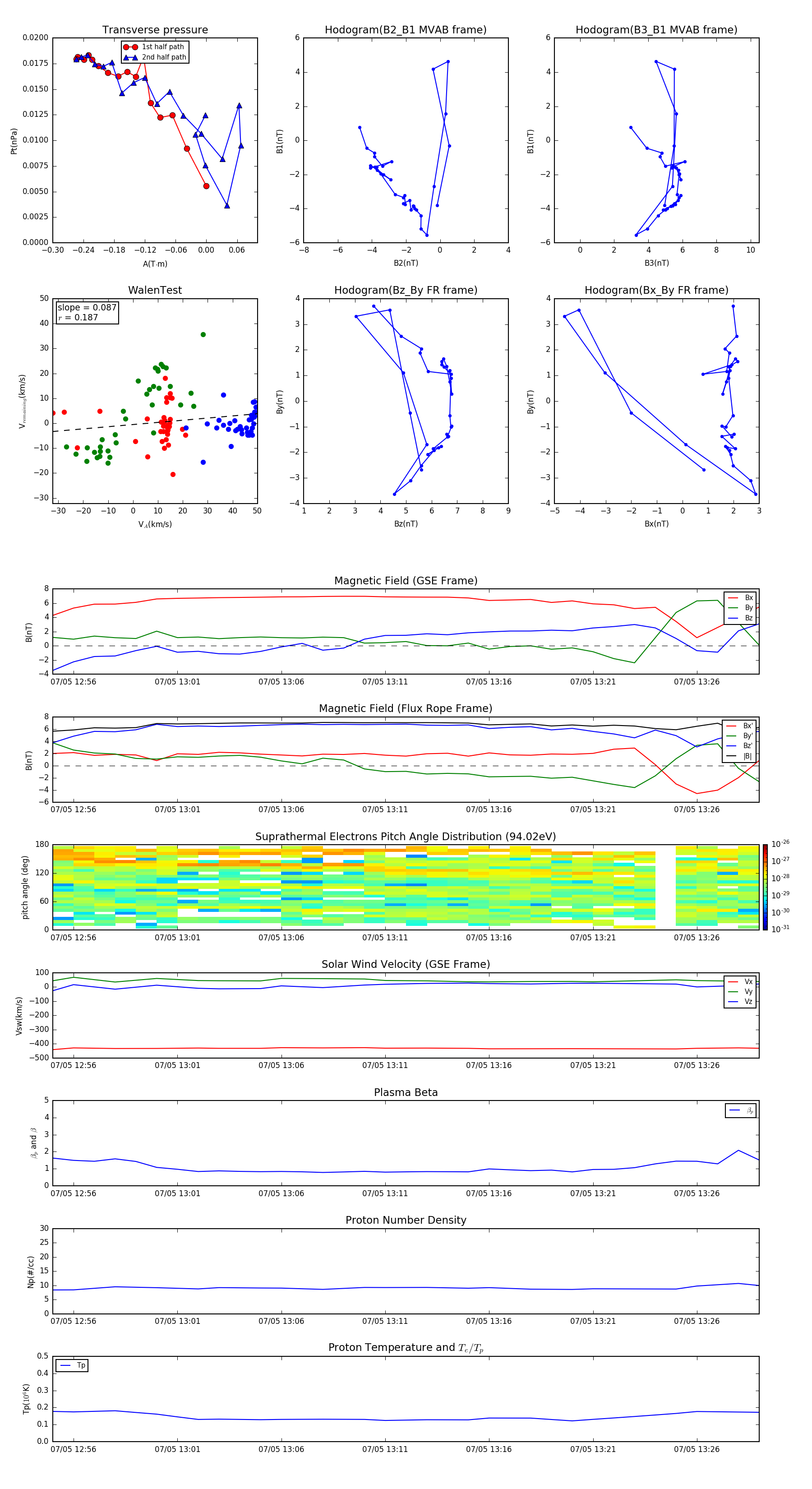Click the 'Proton Number Density' title
The height and width of the screenshot is (1489, 812).
[x=406, y=1220]
